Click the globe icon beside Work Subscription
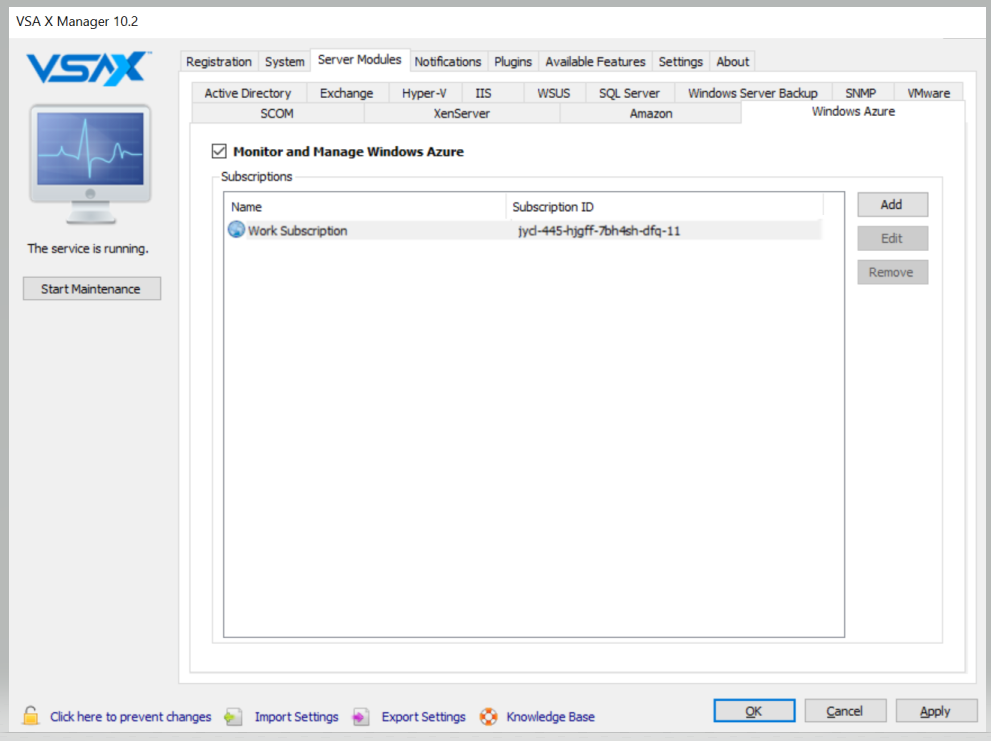The height and width of the screenshot is (741, 991). click(x=236, y=230)
